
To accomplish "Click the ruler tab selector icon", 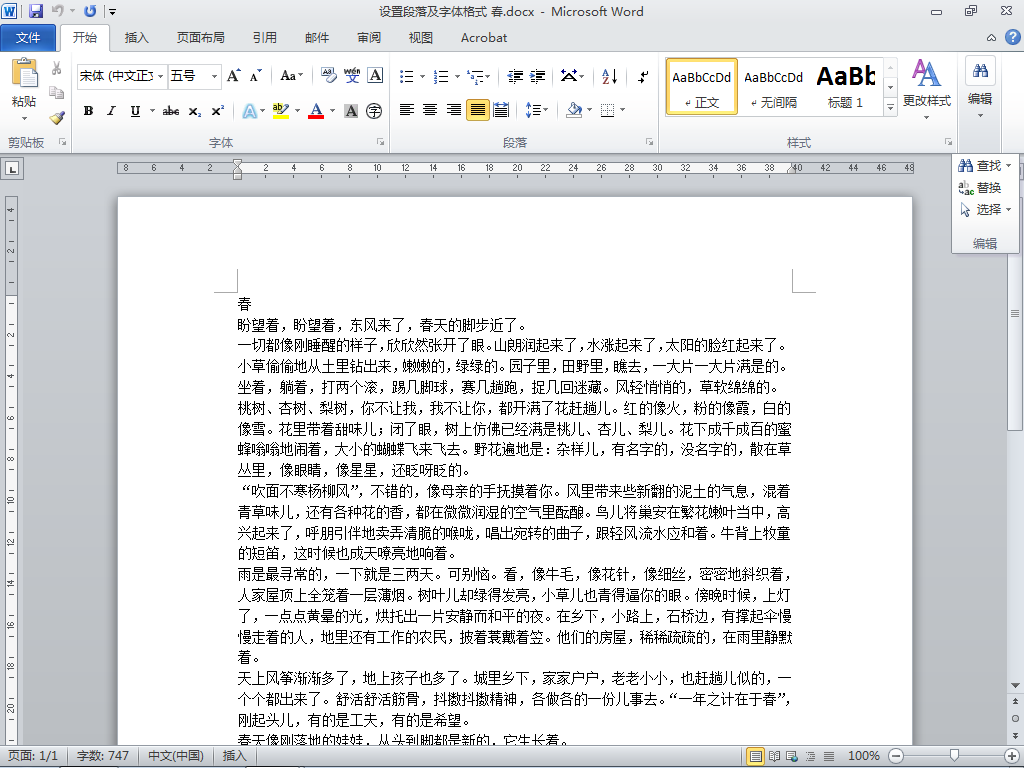I will [x=12, y=168].
